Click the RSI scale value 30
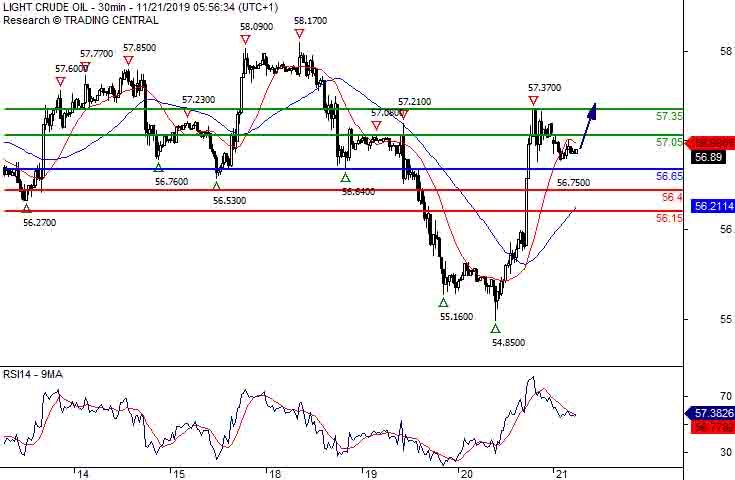 click(x=726, y=452)
